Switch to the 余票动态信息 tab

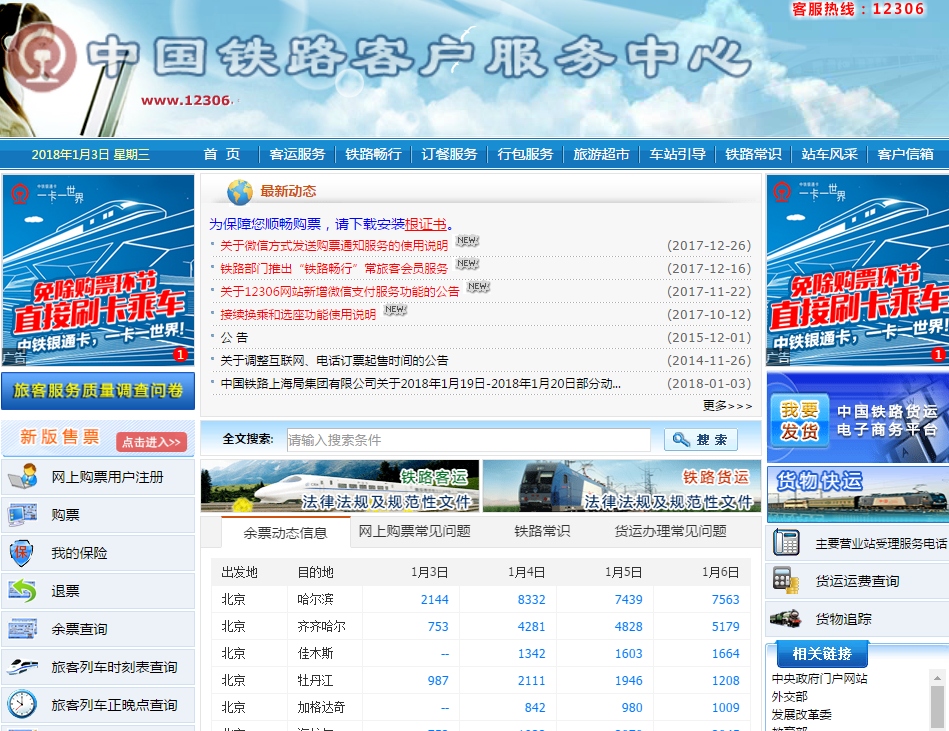286,533
